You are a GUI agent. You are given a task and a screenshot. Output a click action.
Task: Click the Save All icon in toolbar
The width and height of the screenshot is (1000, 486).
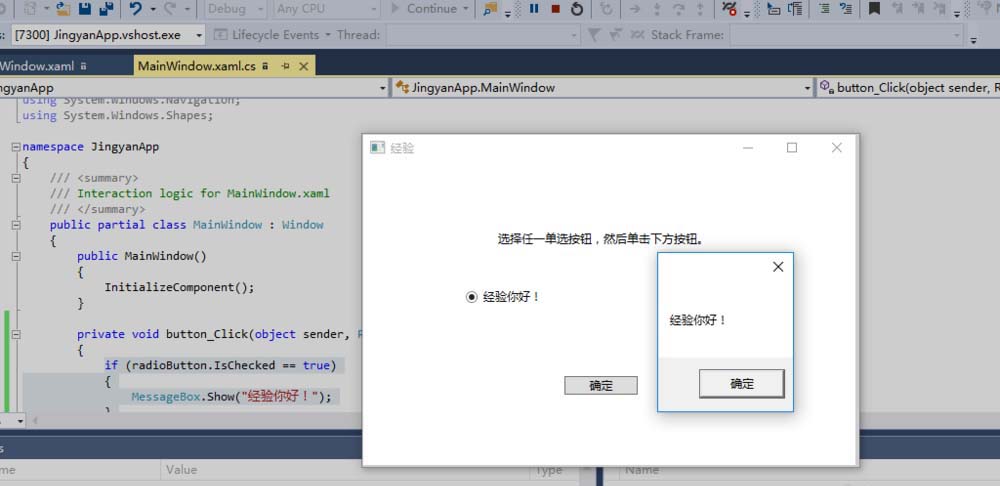tap(106, 9)
